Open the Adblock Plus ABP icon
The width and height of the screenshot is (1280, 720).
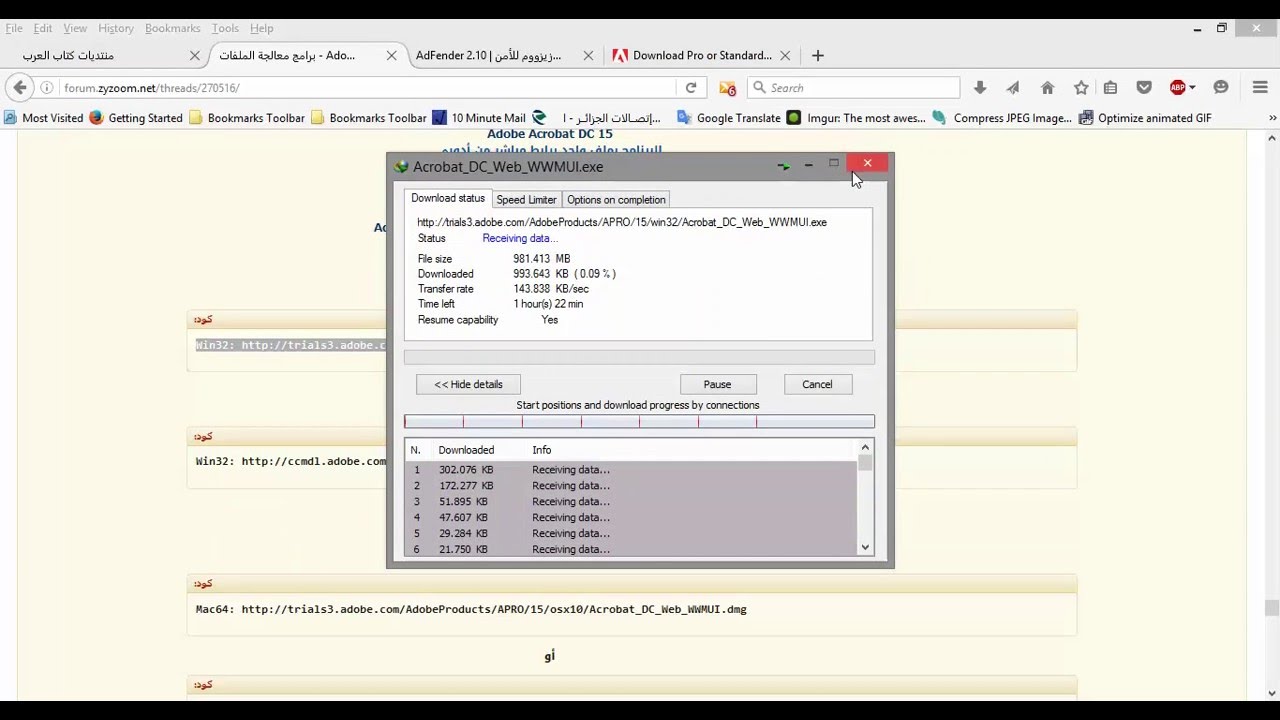[1178, 88]
